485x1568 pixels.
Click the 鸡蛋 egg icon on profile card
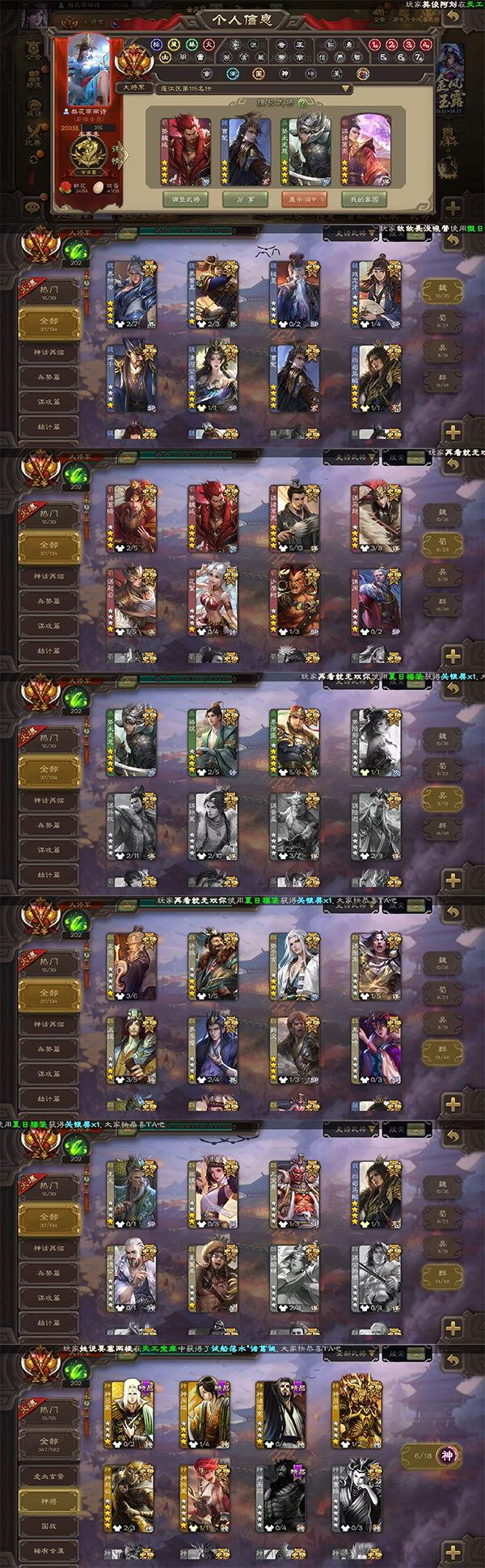pos(98,187)
